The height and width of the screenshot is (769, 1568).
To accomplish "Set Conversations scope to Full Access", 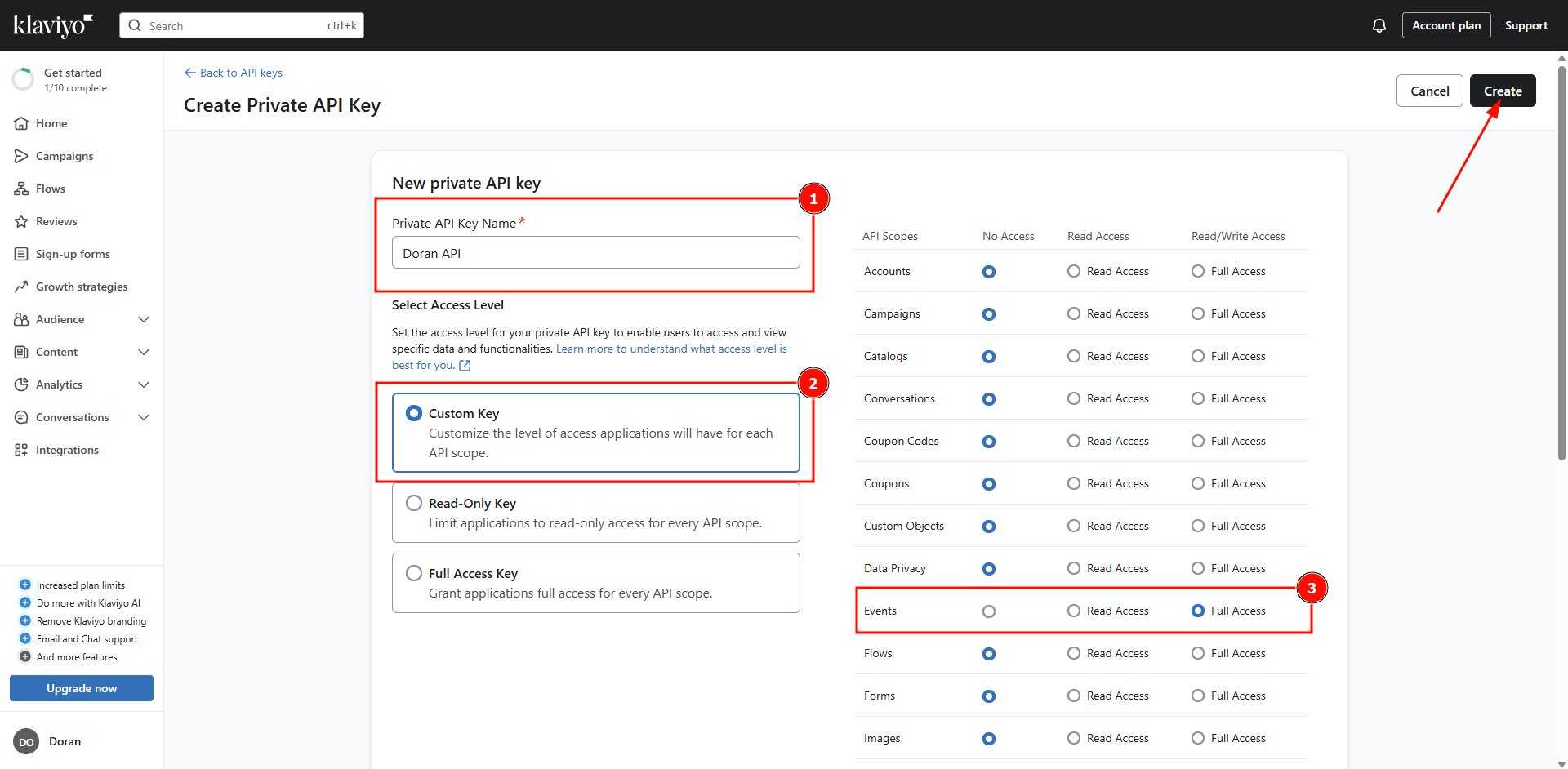I will [x=1198, y=398].
